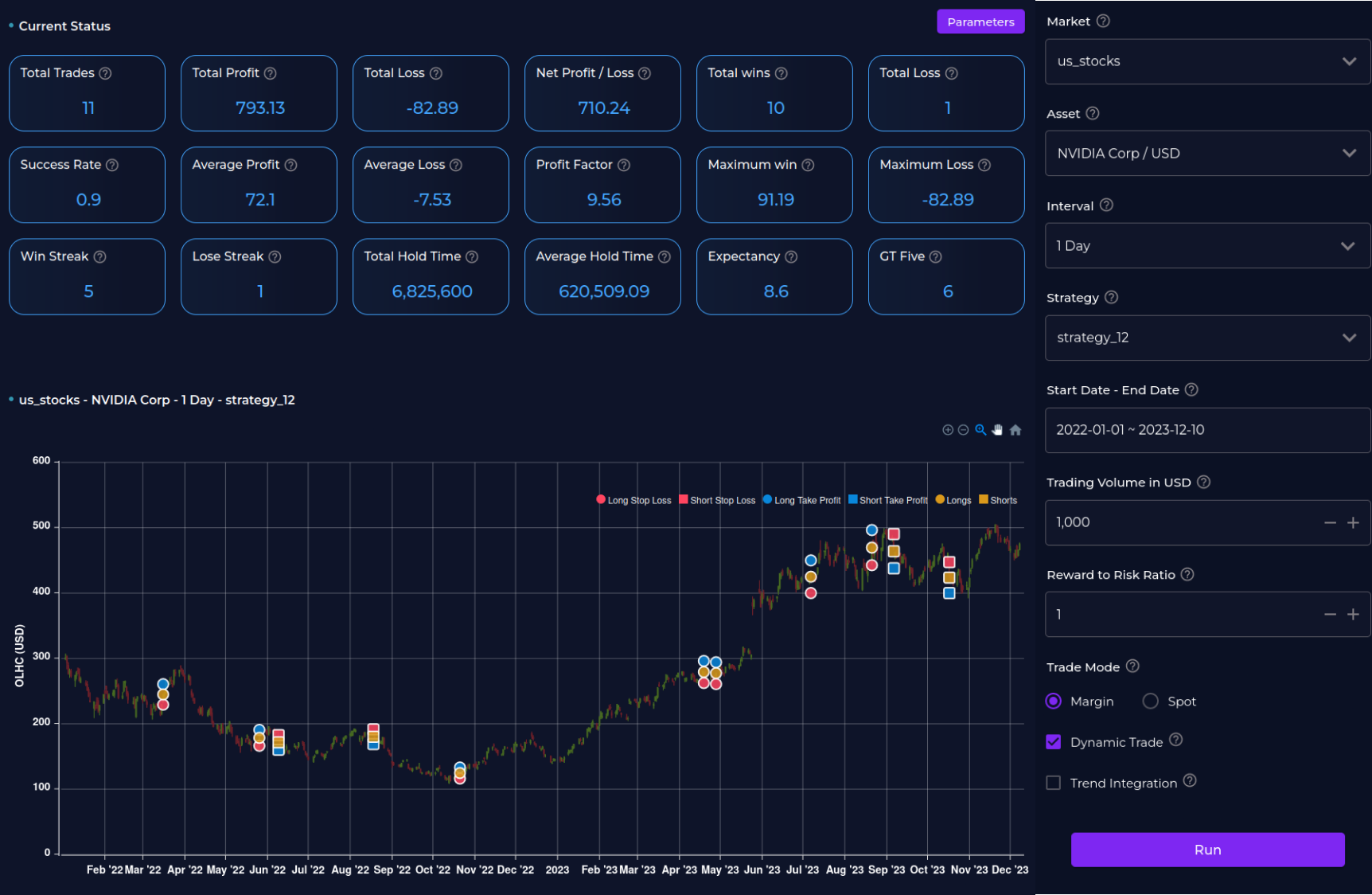This screenshot has width=1372, height=895.
Task: Click the chart zoom out icon
Action: 963,430
